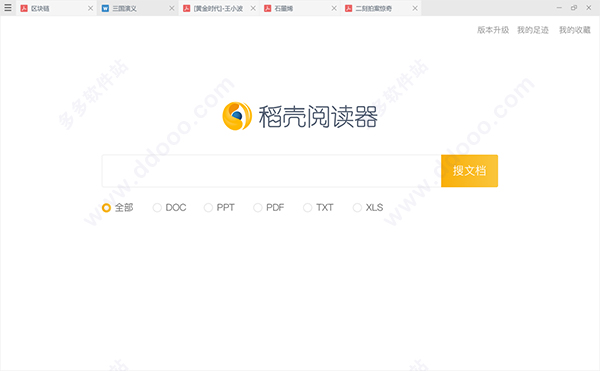
Task: Select the PDF file type filter
Action: (258, 208)
